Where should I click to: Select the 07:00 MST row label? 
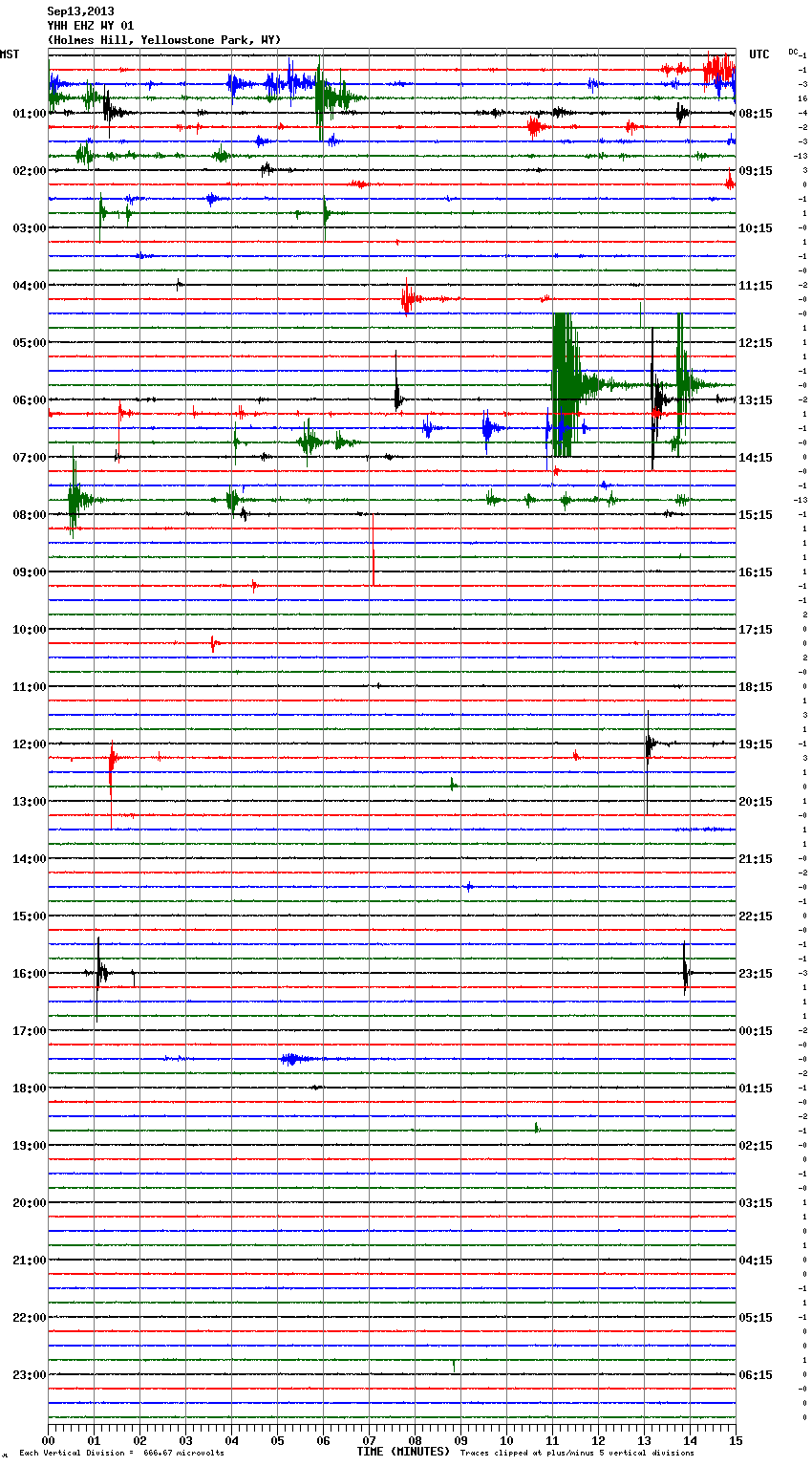[x=29, y=458]
